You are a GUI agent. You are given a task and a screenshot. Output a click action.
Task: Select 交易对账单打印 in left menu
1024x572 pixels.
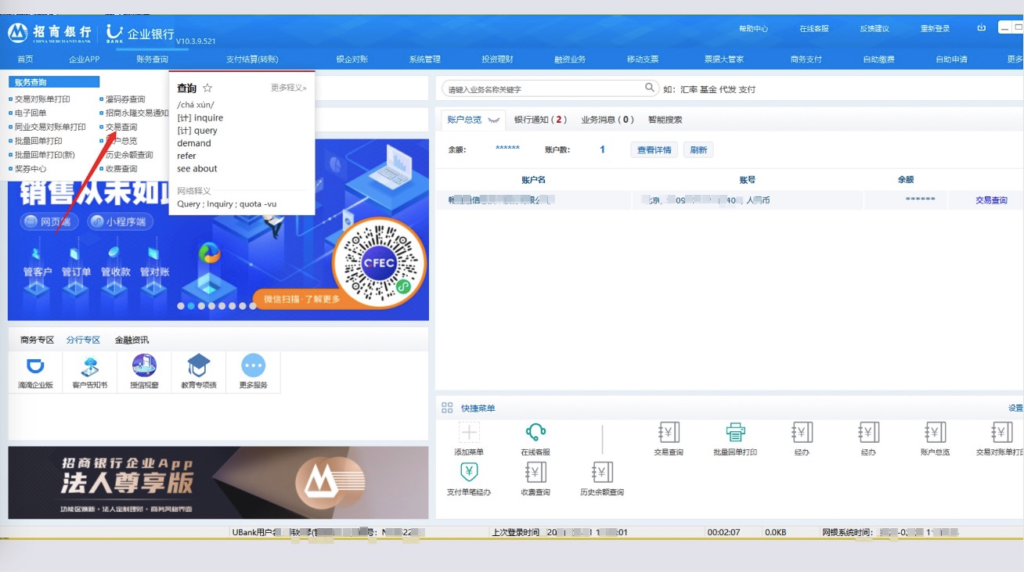coord(42,99)
